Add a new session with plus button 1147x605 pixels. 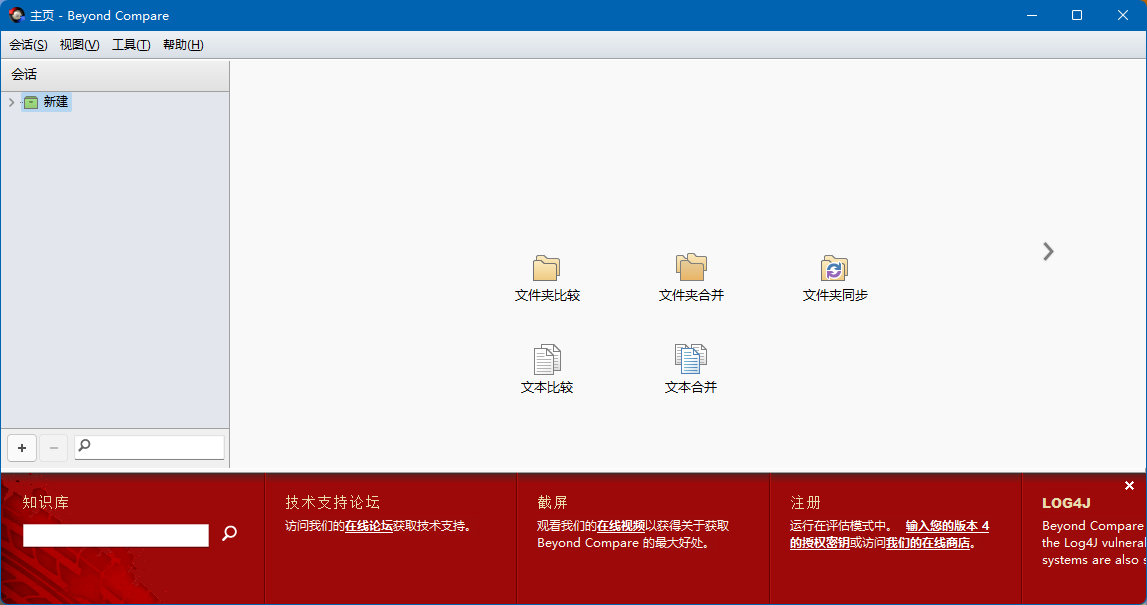(x=22, y=448)
